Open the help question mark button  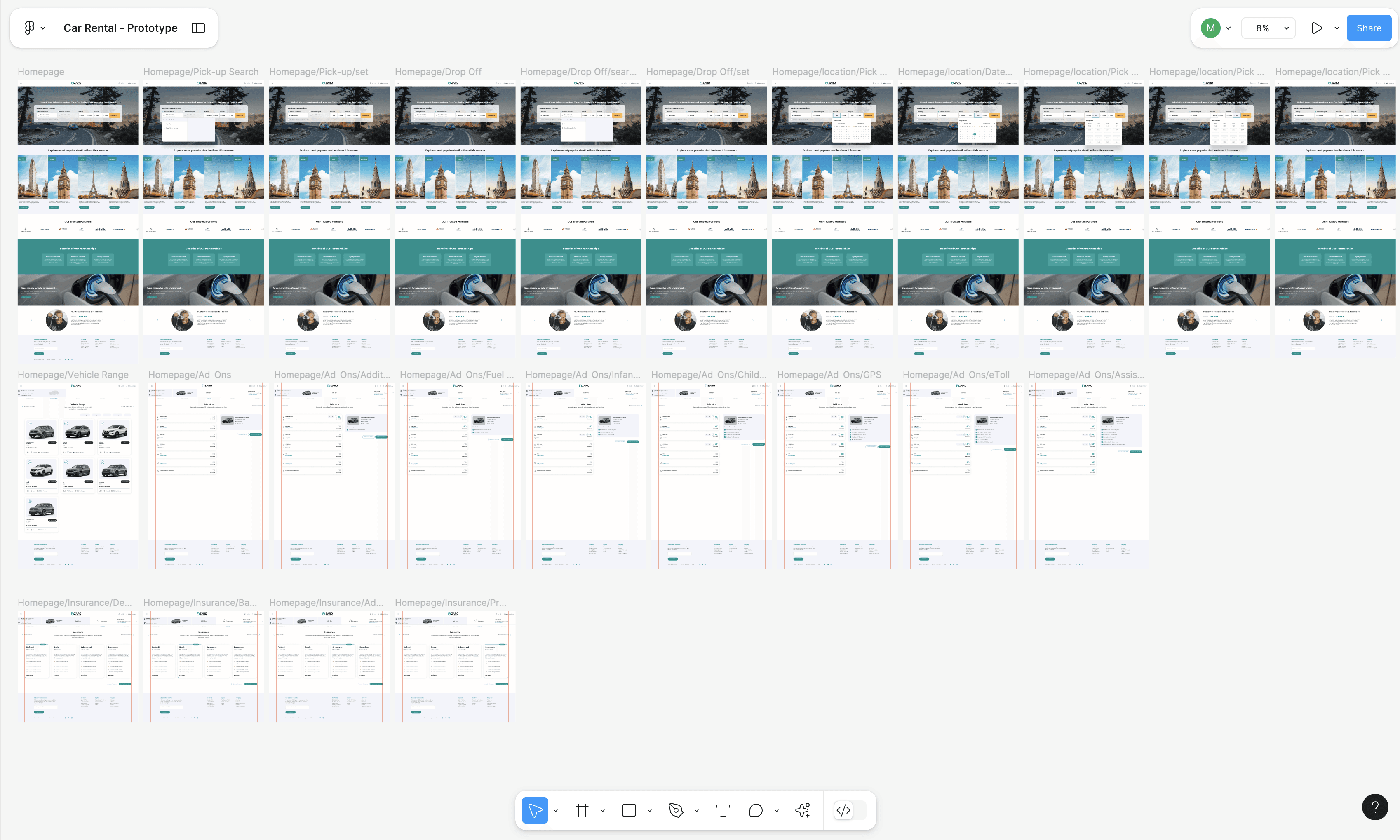[1374, 807]
